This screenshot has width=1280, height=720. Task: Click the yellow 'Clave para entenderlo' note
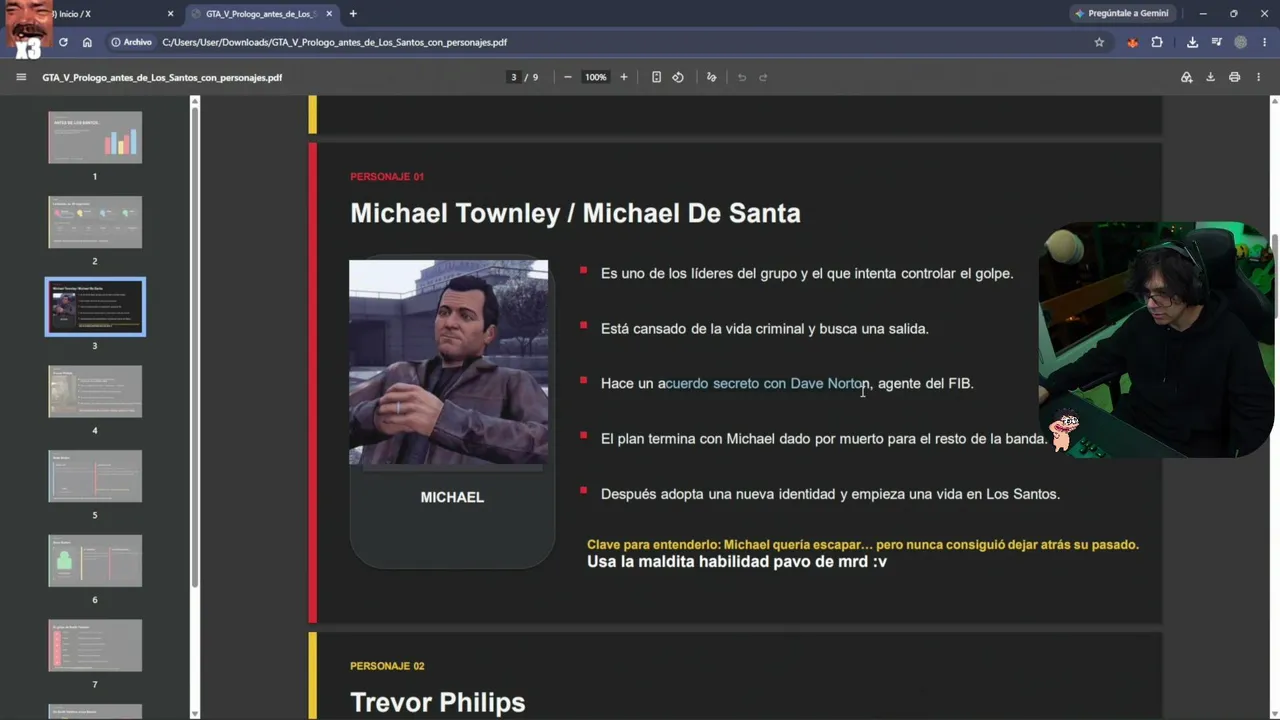tap(863, 545)
